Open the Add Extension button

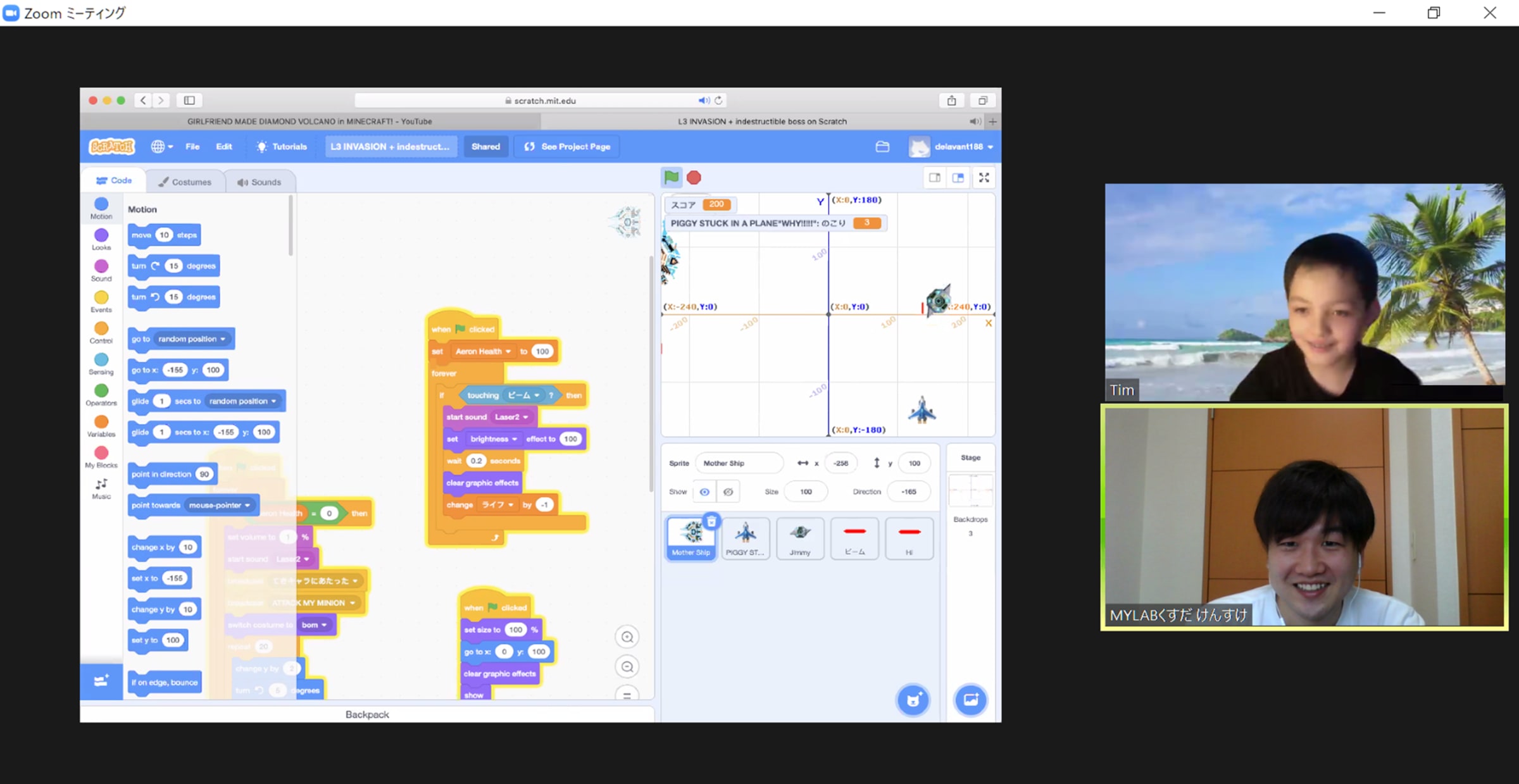click(x=101, y=681)
